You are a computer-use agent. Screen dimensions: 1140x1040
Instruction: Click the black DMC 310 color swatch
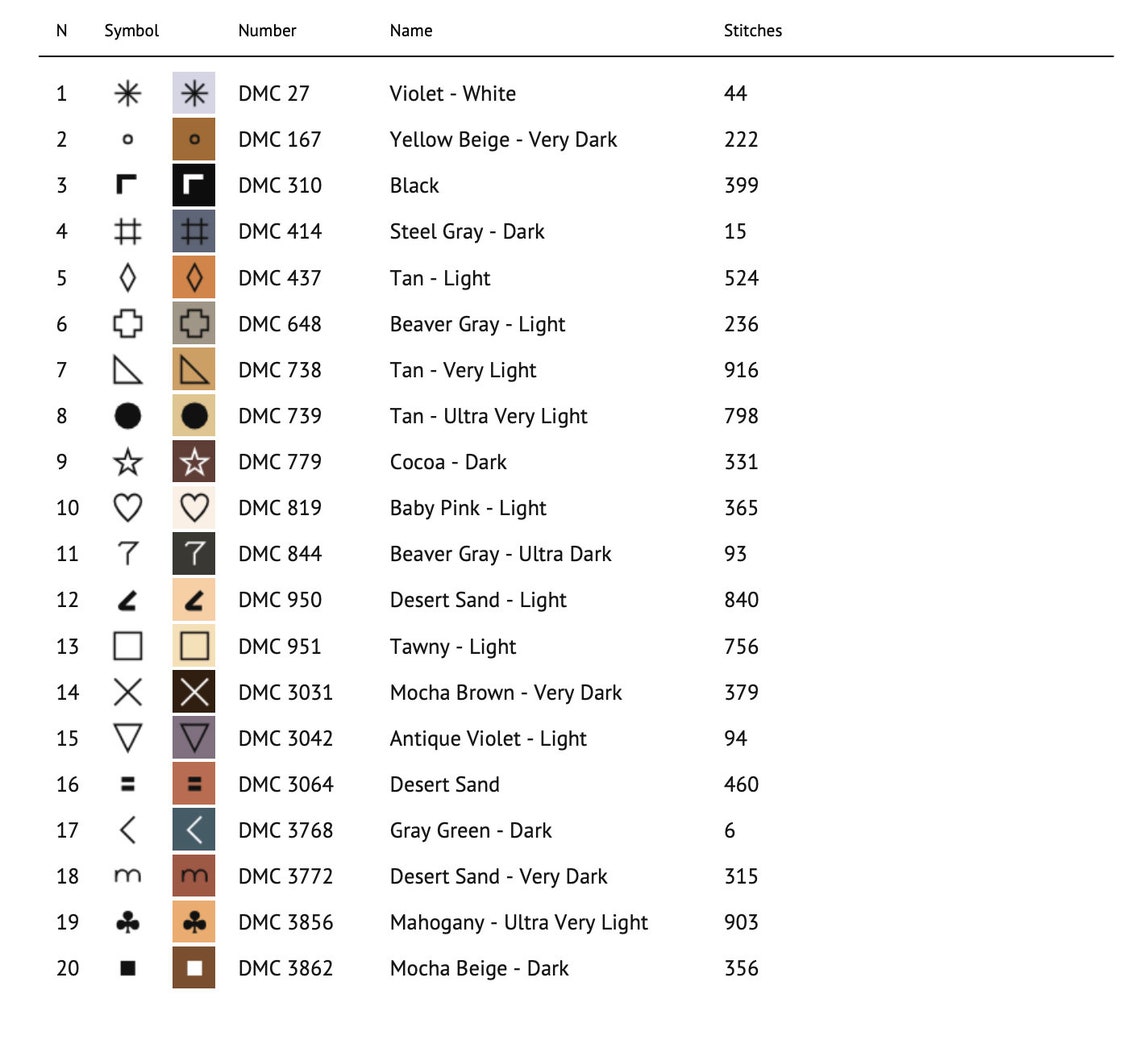[193, 185]
